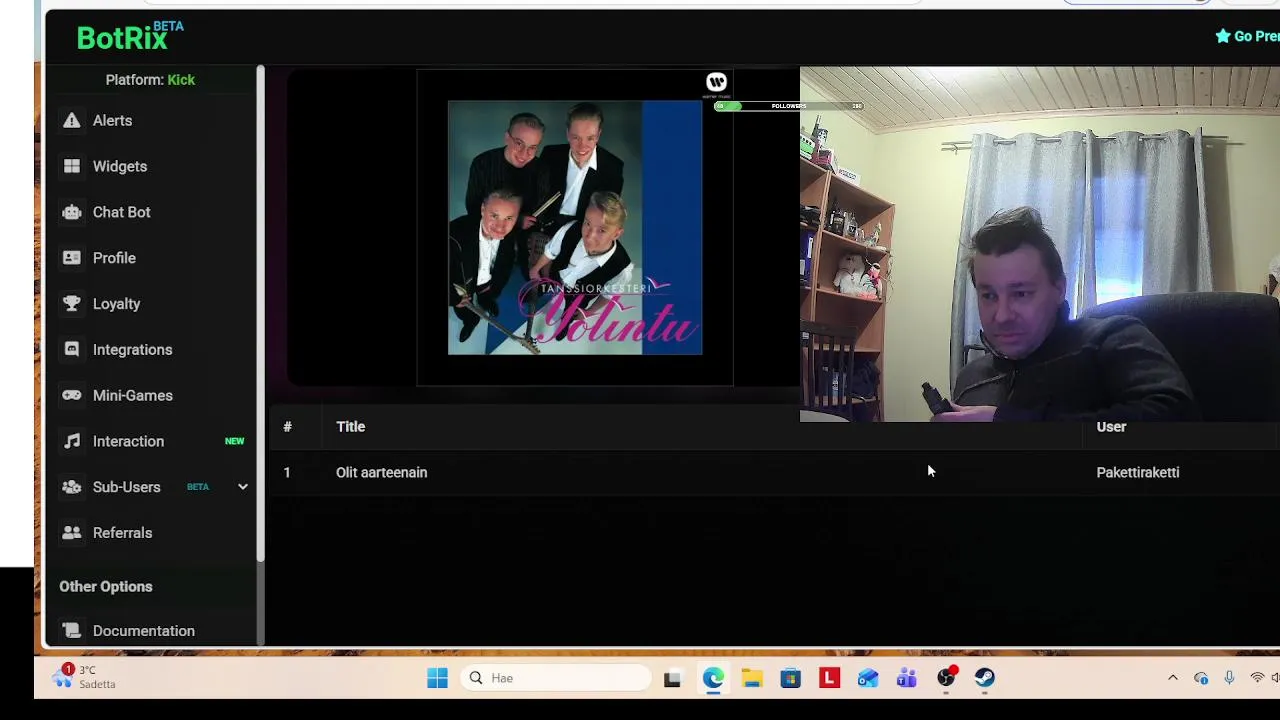
Task: Click the Kick platform label
Action: point(181,80)
